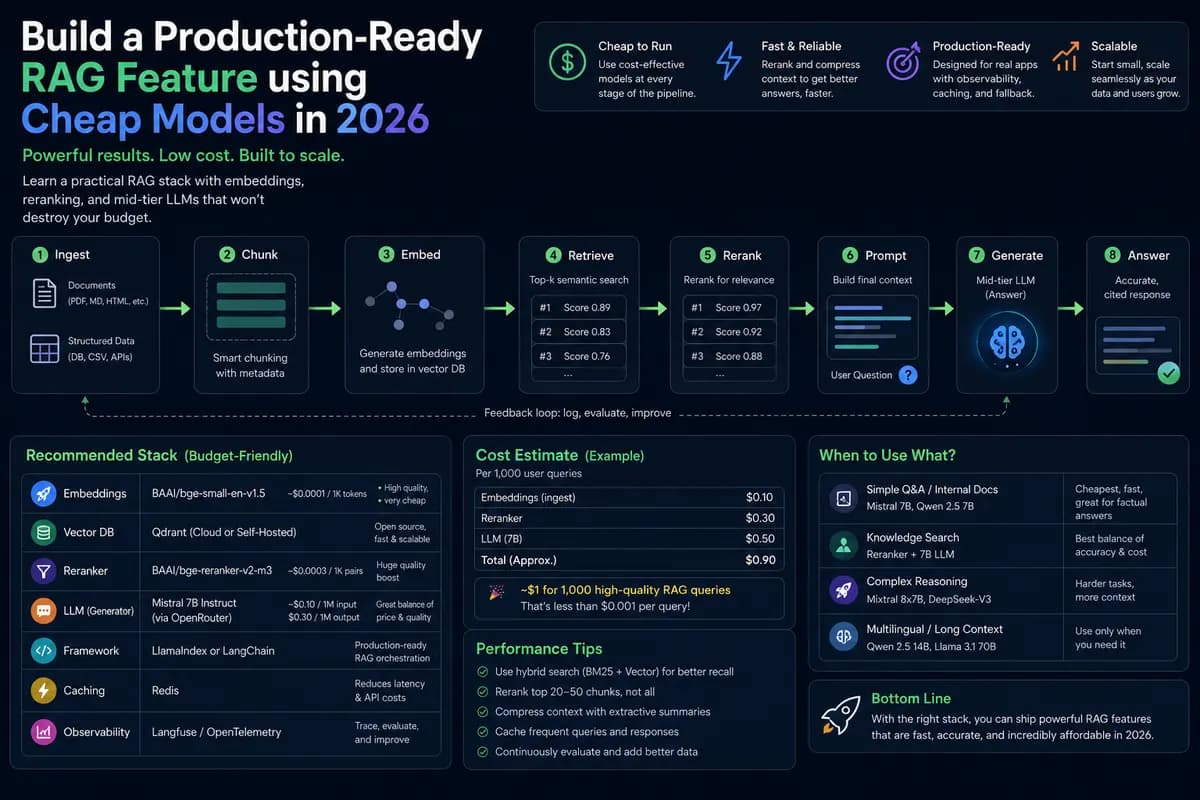The image size is (1200, 800).
Task: Click the "When to Use What?" heading
Action: tap(887, 455)
